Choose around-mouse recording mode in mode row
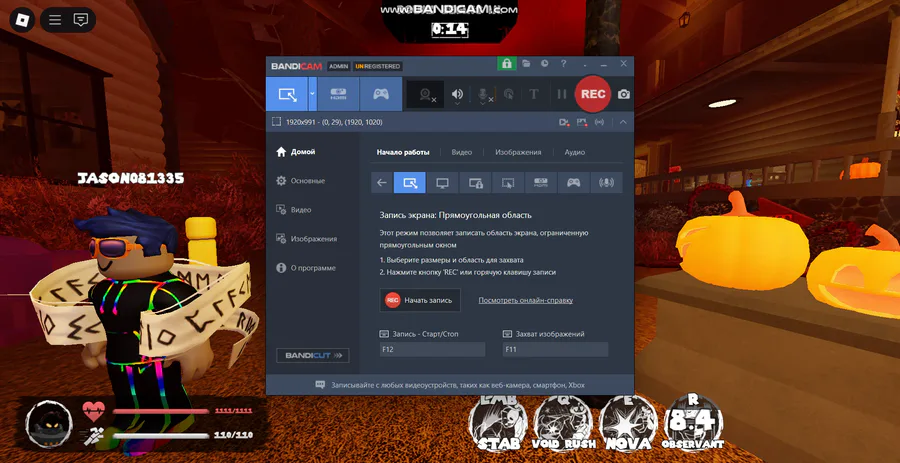This screenshot has width=900, height=463. [508, 182]
